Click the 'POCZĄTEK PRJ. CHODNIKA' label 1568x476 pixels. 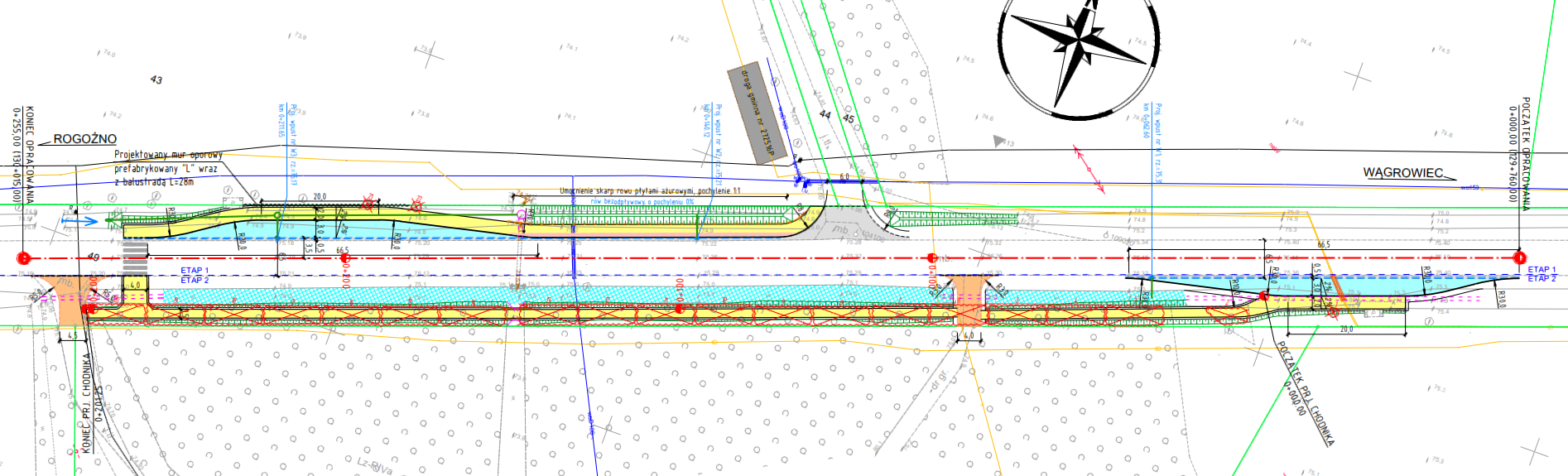coord(1306,393)
